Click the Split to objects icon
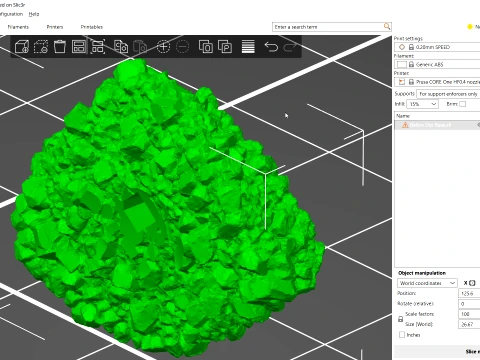Image resolution: width=480 pixels, height=360 pixels. pyautogui.click(x=206, y=47)
